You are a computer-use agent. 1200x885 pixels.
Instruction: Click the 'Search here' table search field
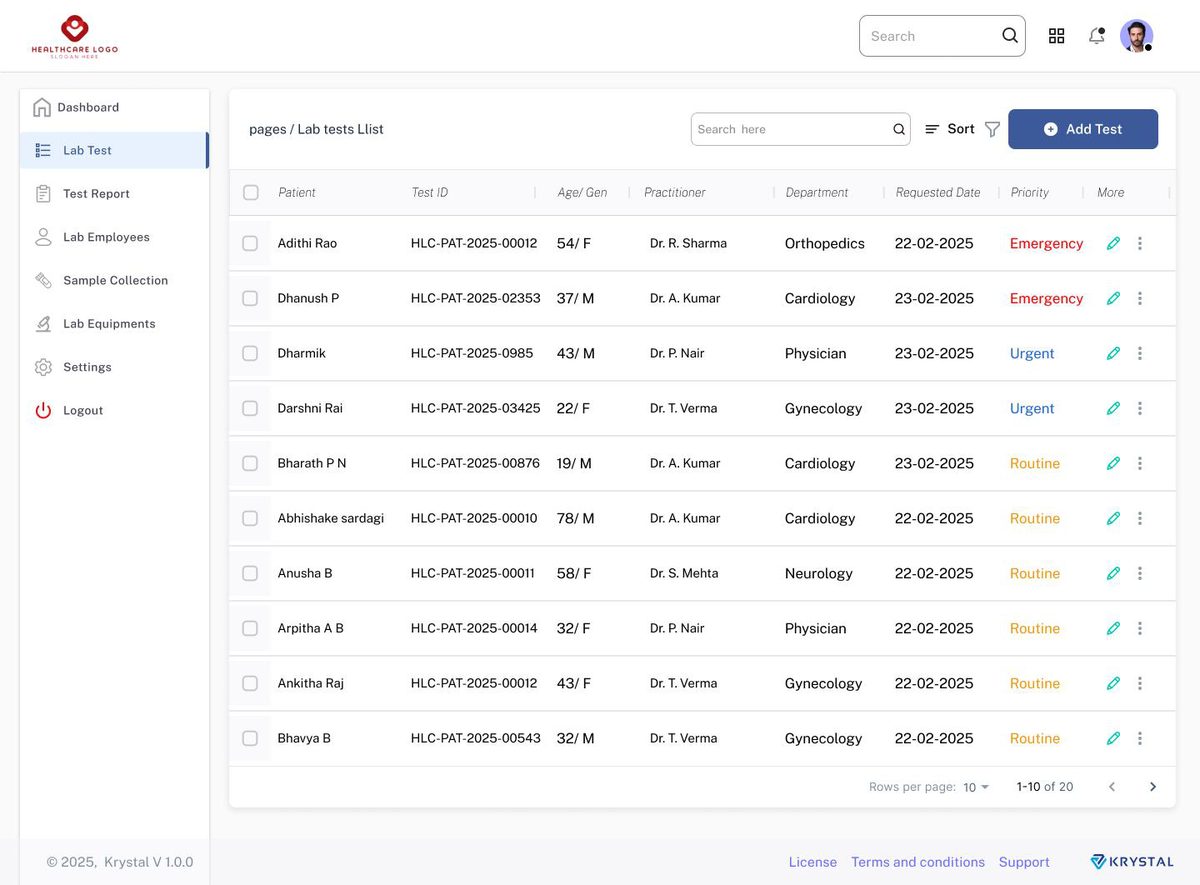click(800, 129)
